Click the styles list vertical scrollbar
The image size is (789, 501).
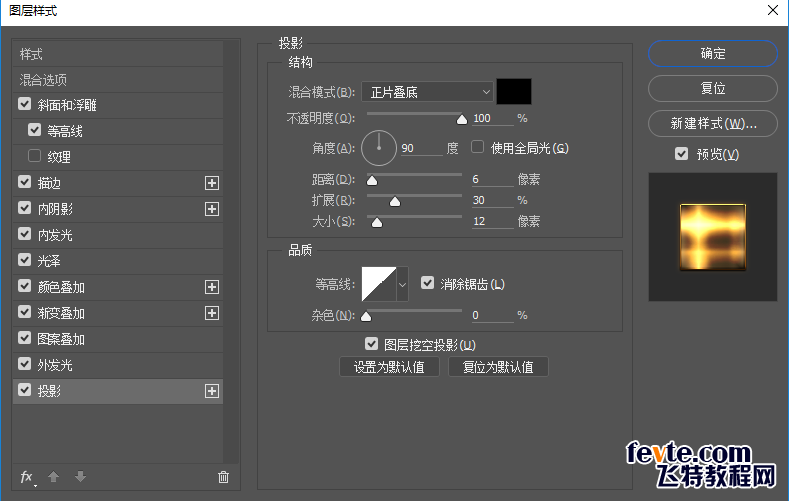click(231, 252)
